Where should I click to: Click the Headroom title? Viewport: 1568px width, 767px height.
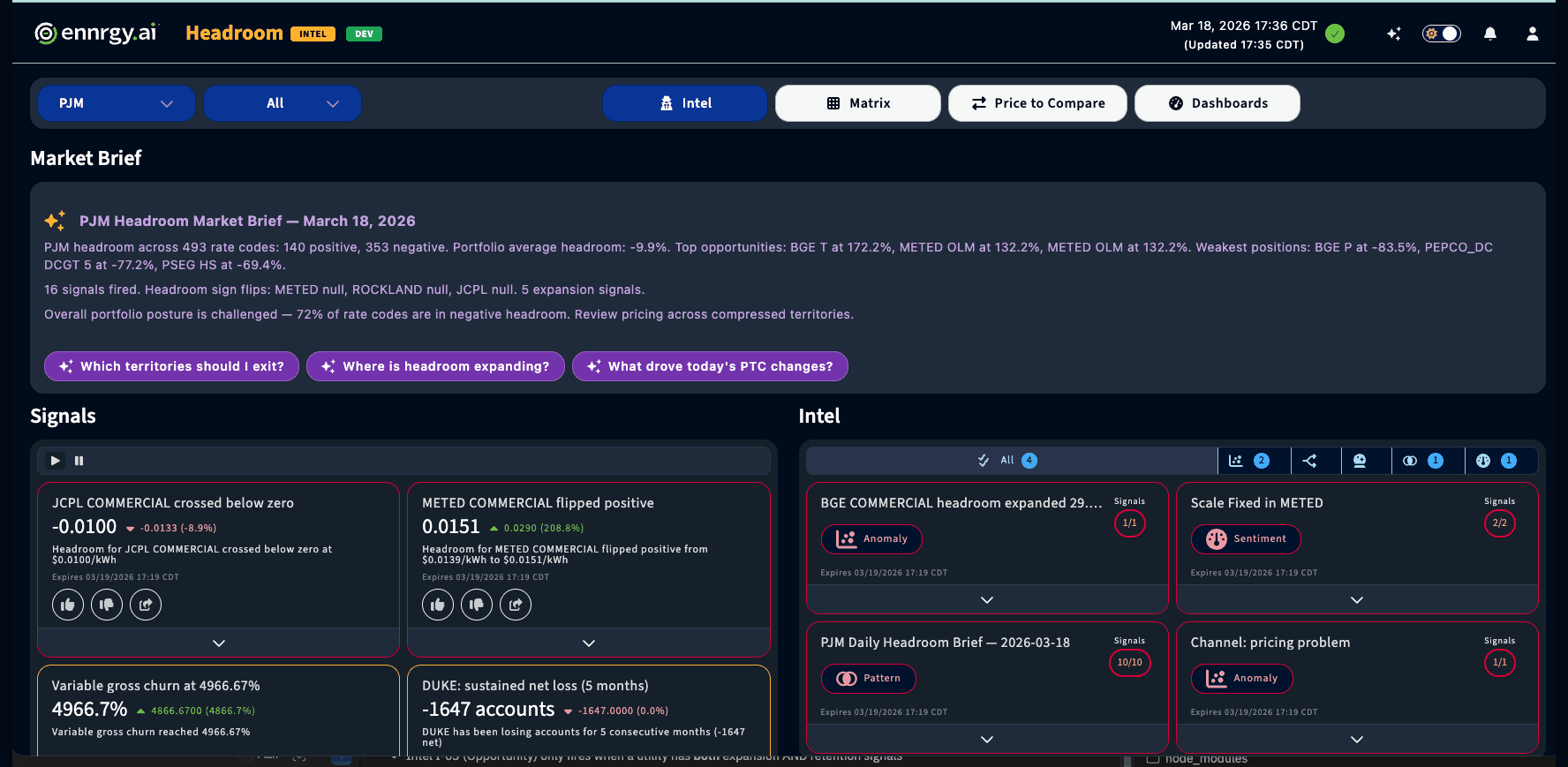click(x=234, y=34)
